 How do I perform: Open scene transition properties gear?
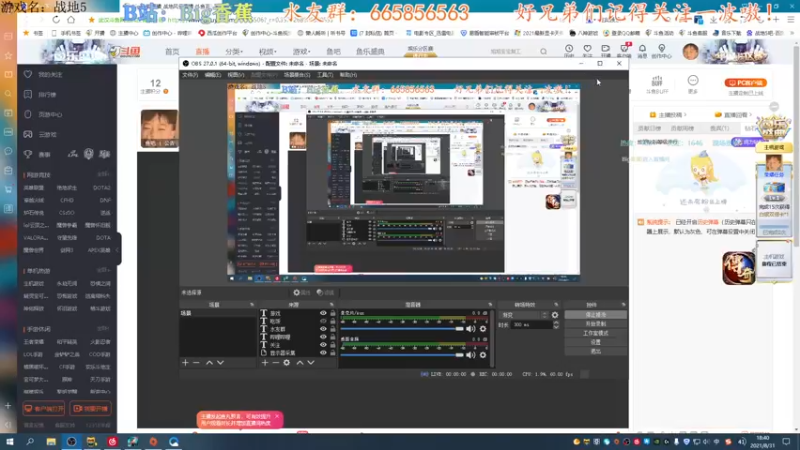click(555, 315)
